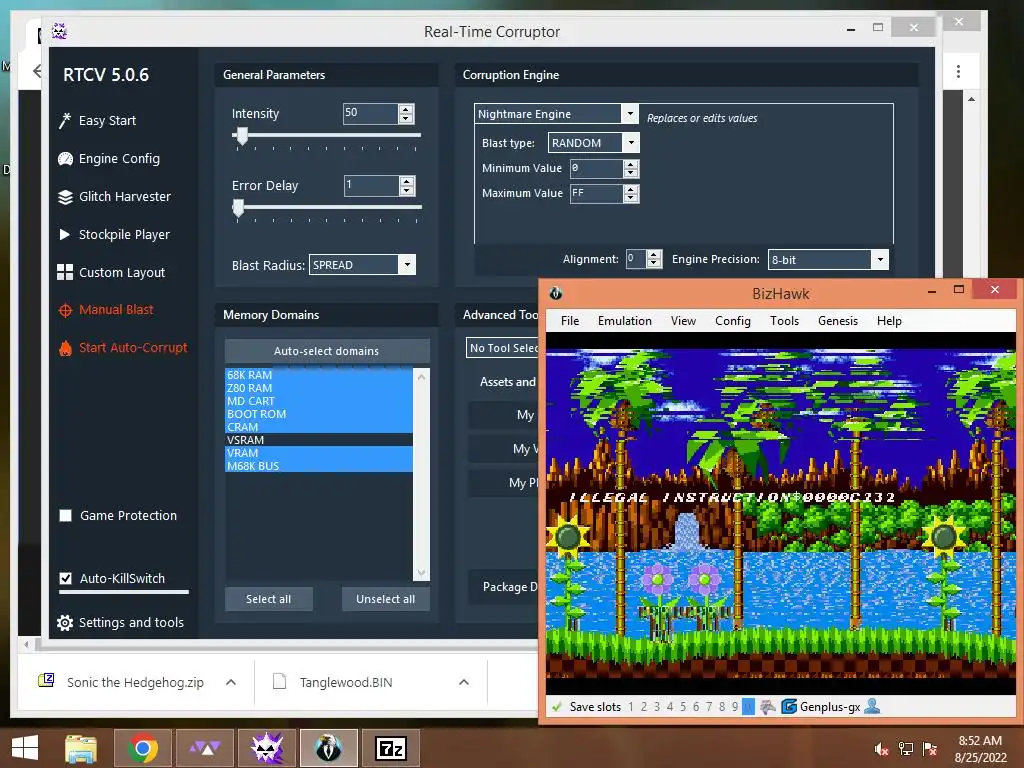Click Genplus-gx core icon in status bar
This screenshot has width=1024, height=768.
point(789,706)
